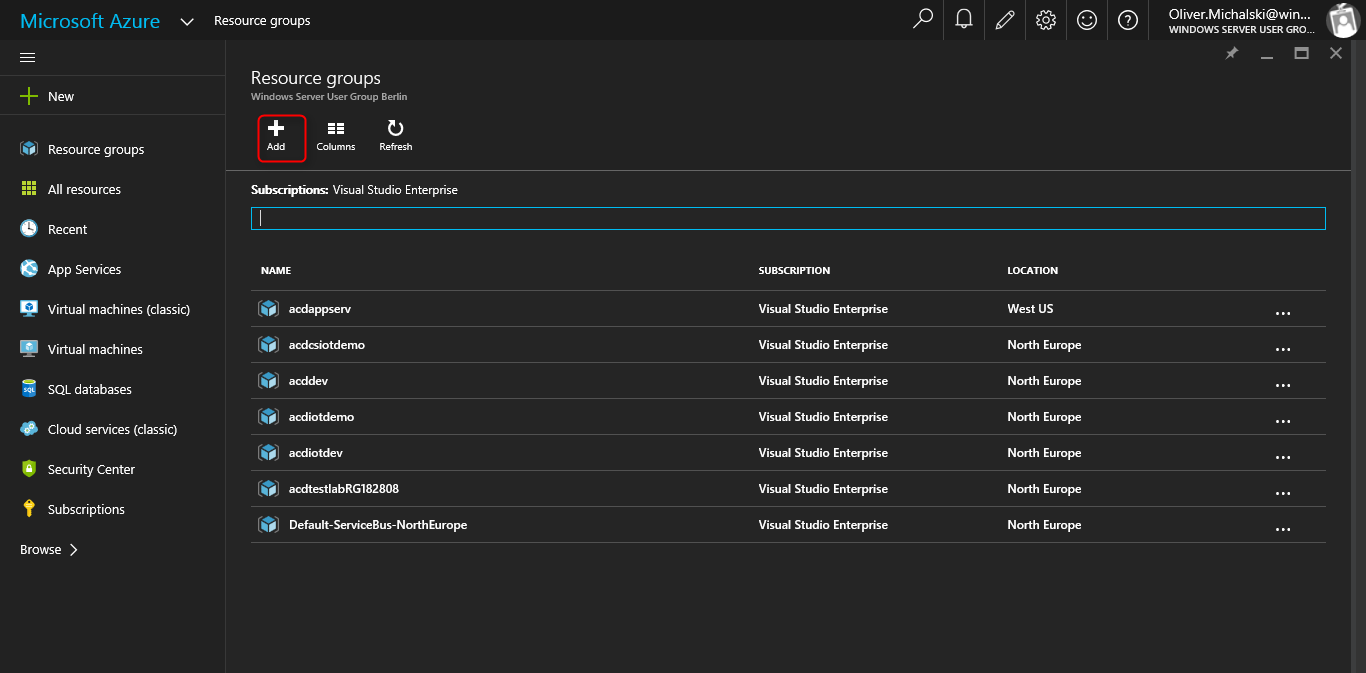The height and width of the screenshot is (673, 1366).
Task: Click the Microsoft Azure logo text
Action: tap(90, 21)
